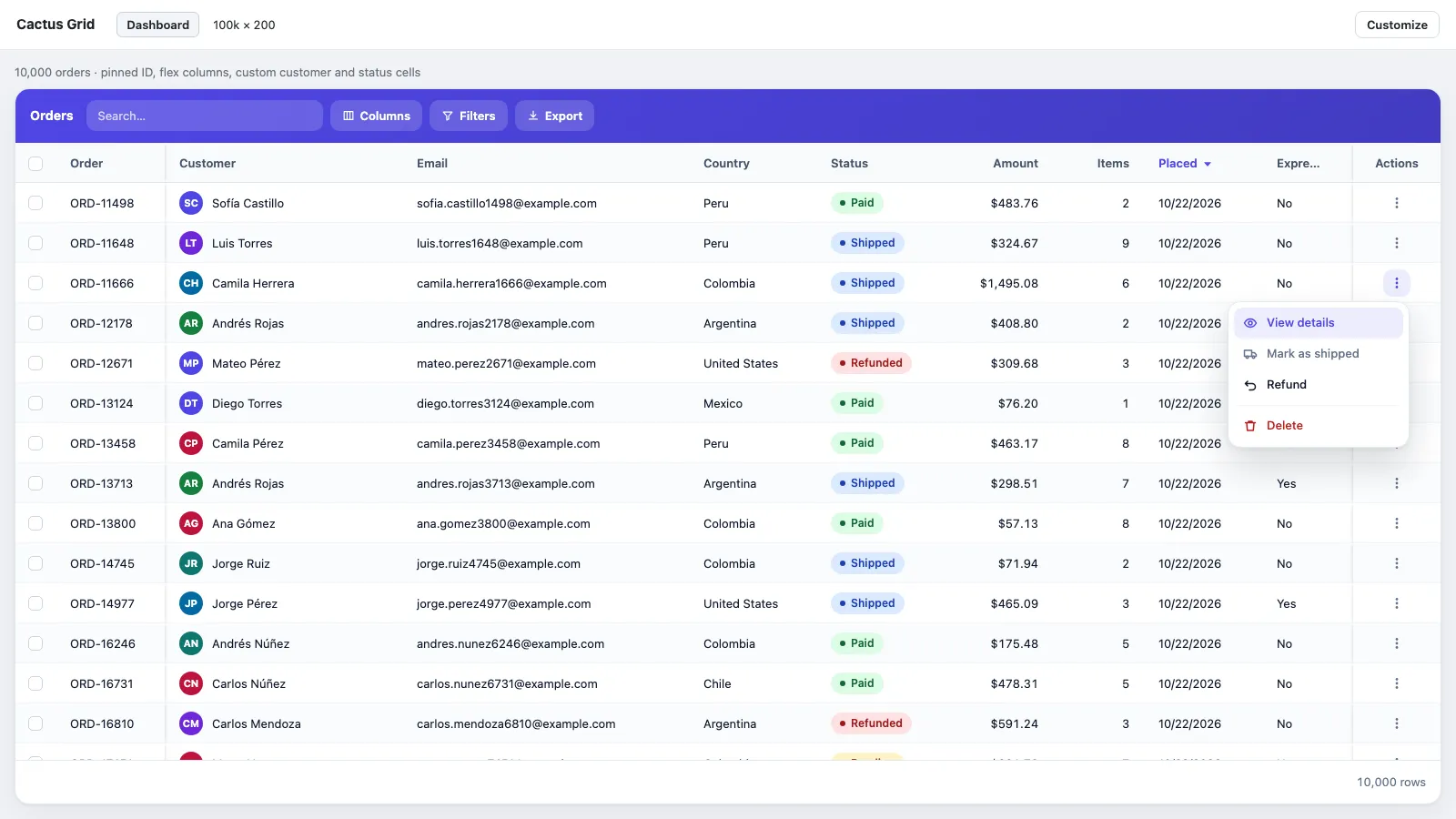Click the LT avatar of Luis Torres

pyautogui.click(x=191, y=243)
